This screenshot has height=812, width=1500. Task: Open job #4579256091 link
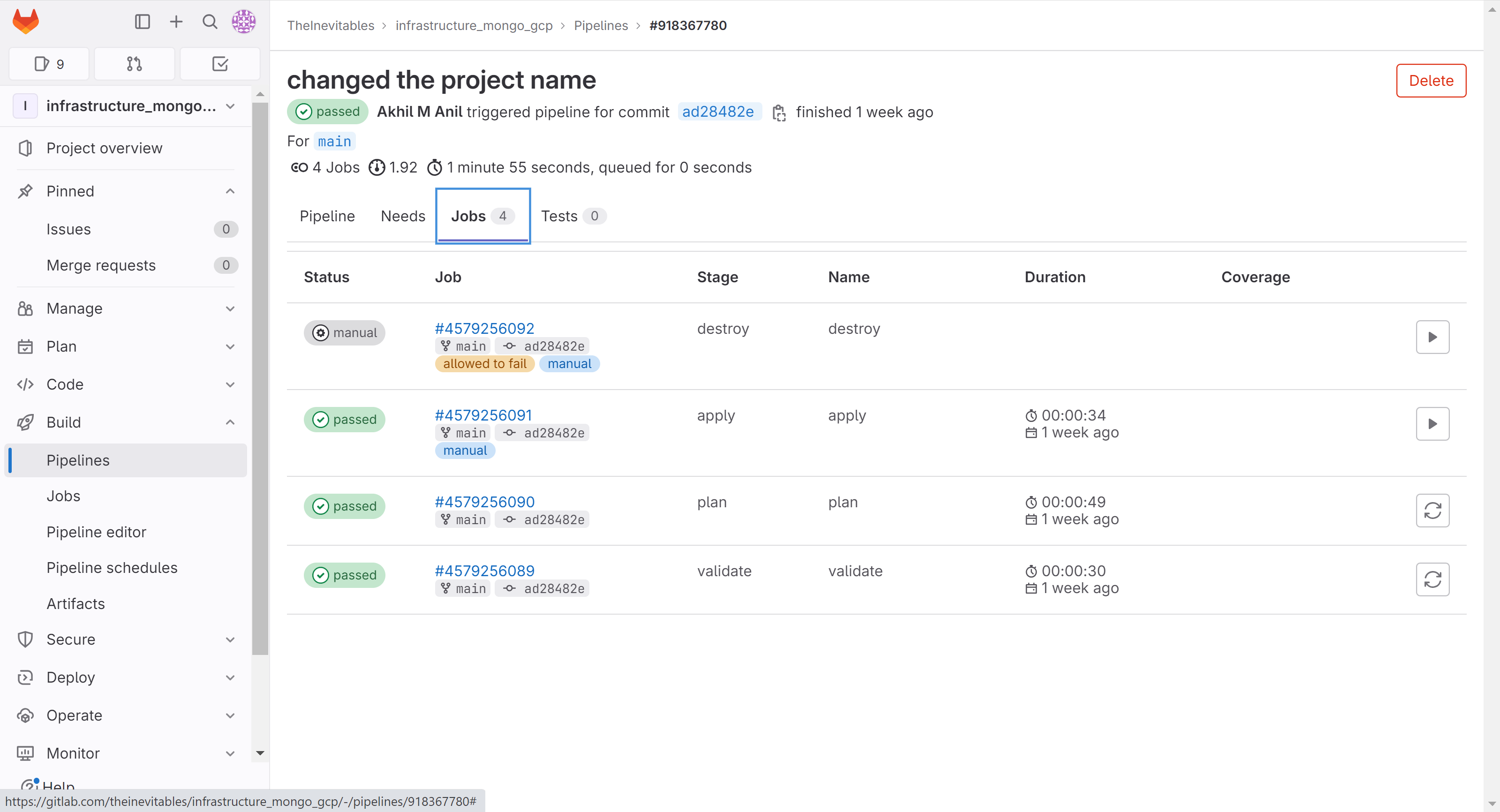coord(482,415)
